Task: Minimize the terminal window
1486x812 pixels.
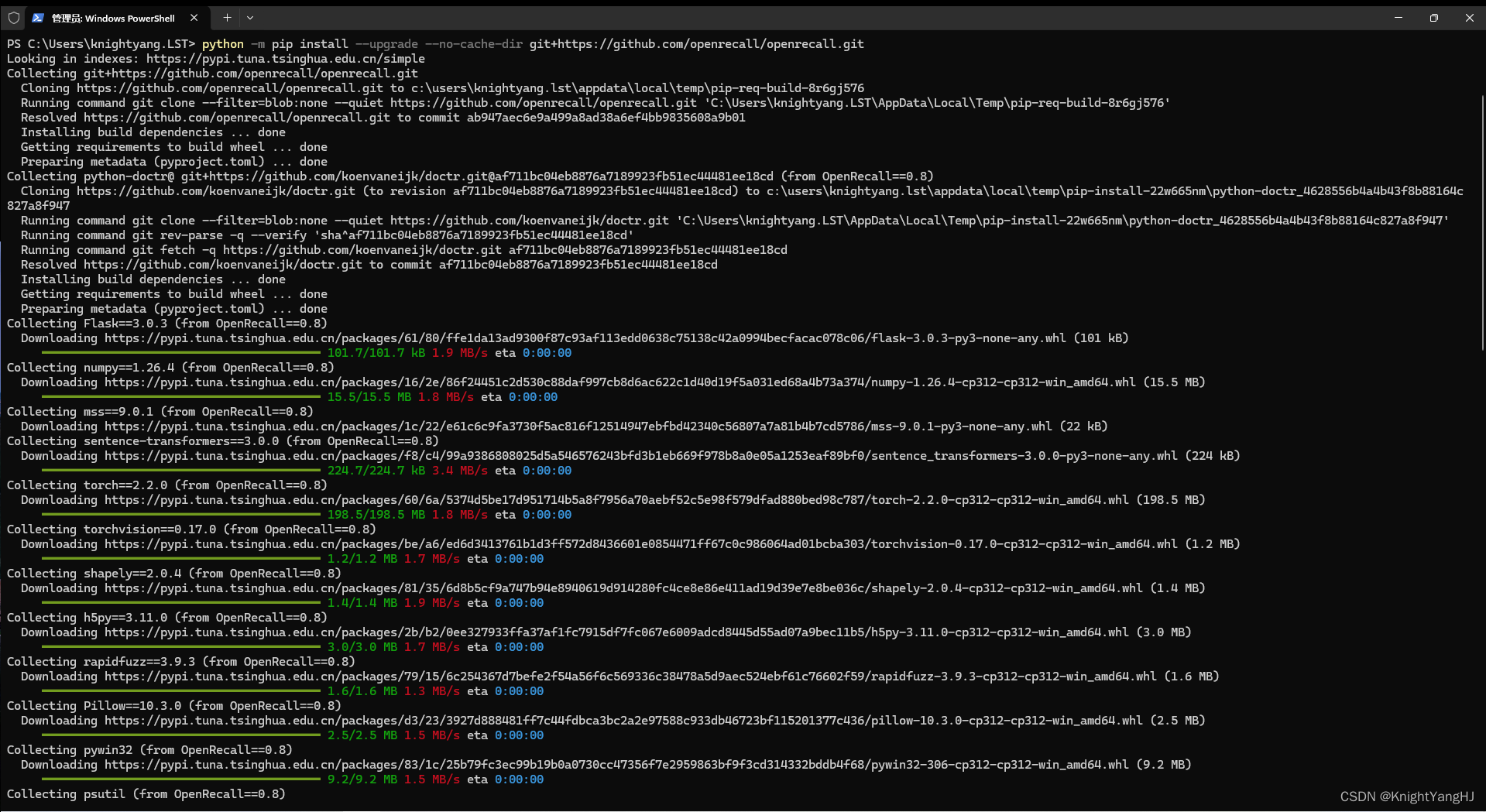Action: pos(1398,18)
